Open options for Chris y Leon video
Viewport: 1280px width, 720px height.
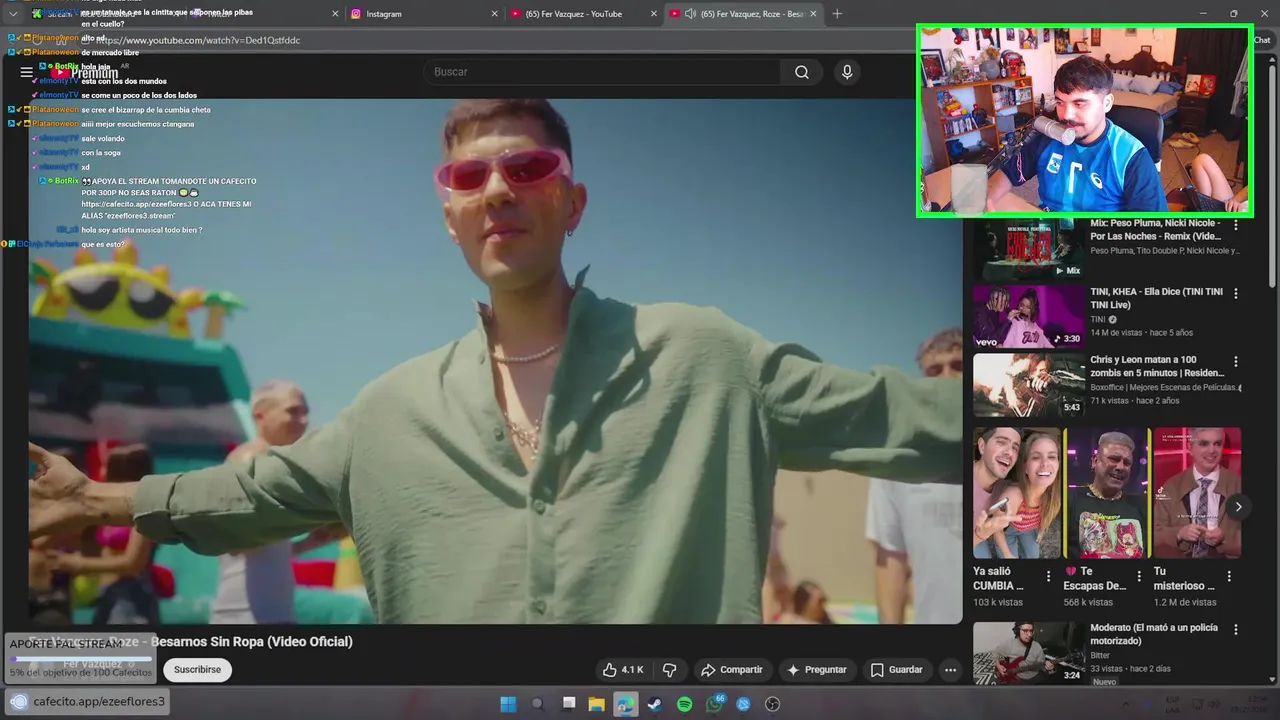[1236, 361]
